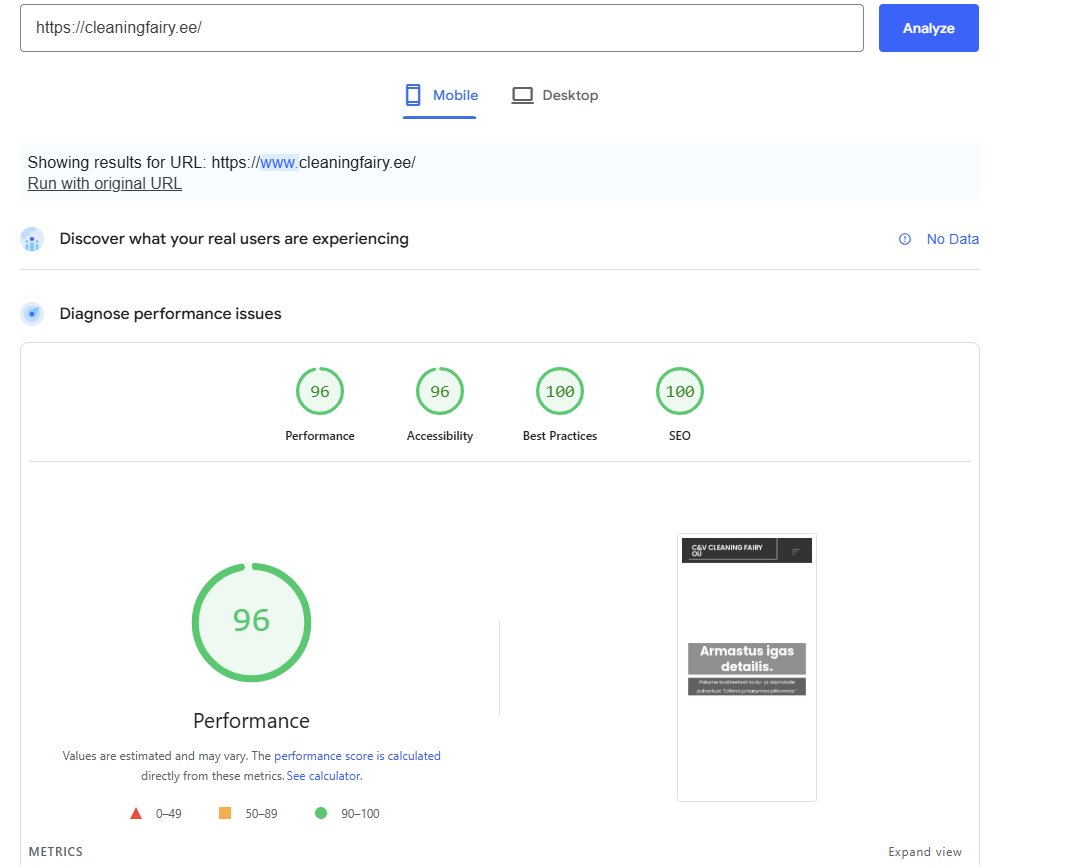1067x865 pixels.
Task: Jump to the SEO score gauge 100
Action: [680, 391]
